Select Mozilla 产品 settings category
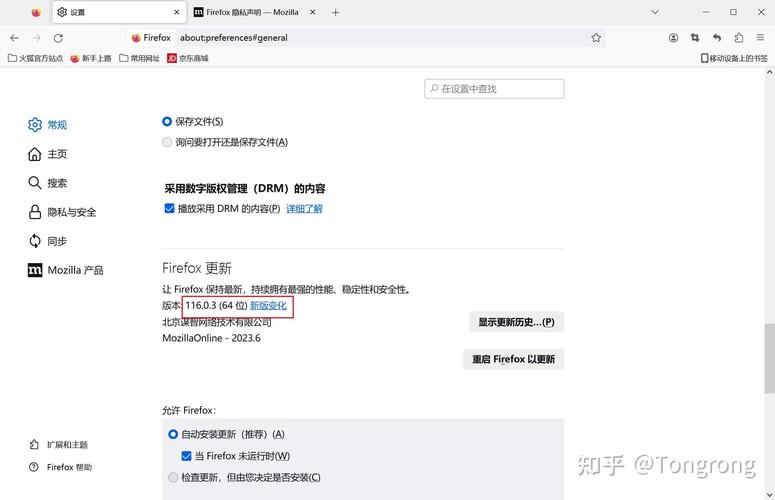This screenshot has width=775, height=500. 66,270
